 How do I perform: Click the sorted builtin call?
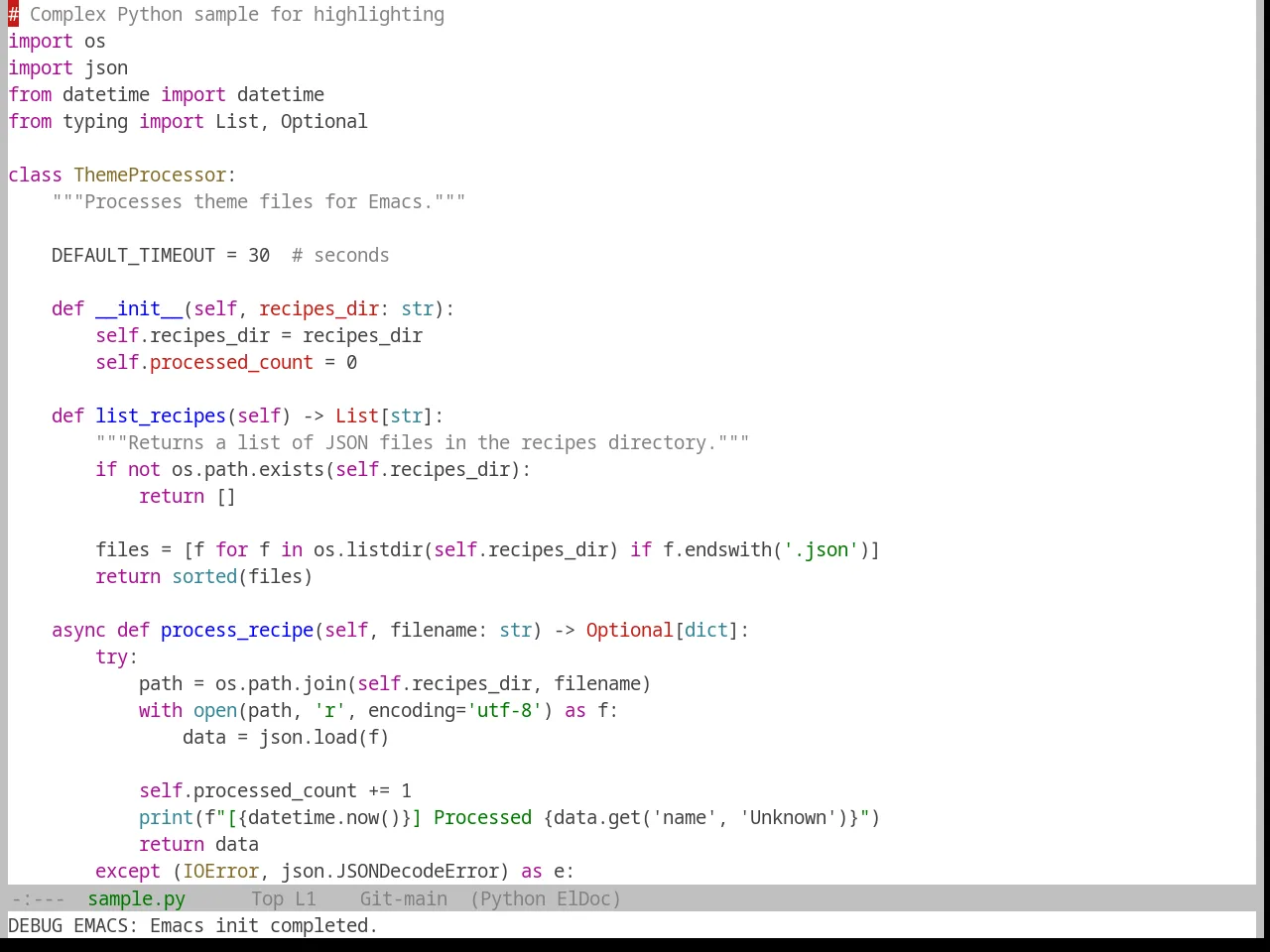204,576
